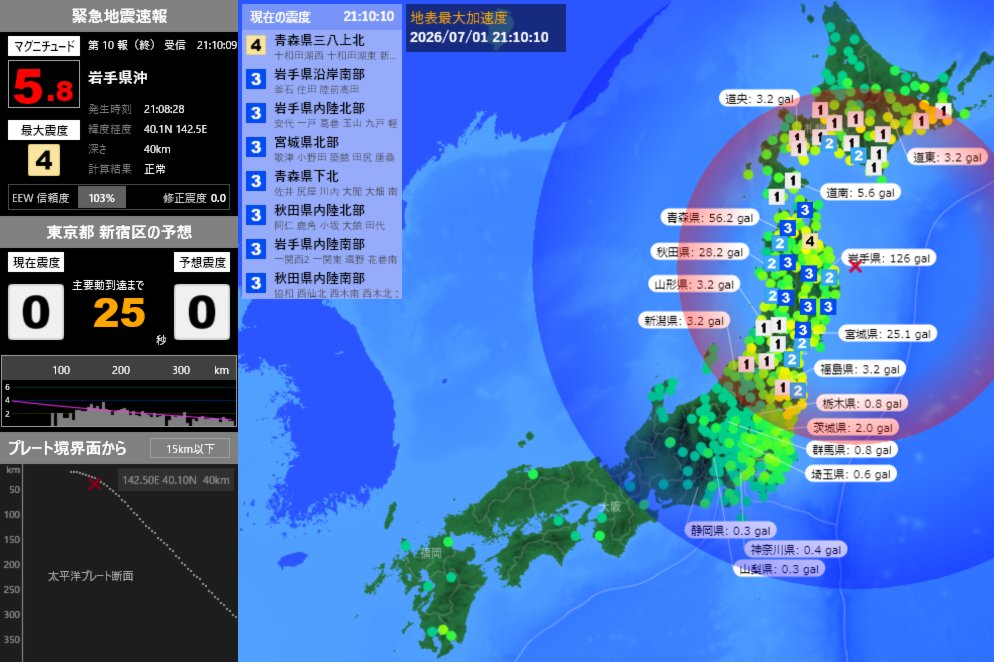This screenshot has height=662, width=994.
Task: Click the 茨城県: 2.0 gal label
Action: 853,427
